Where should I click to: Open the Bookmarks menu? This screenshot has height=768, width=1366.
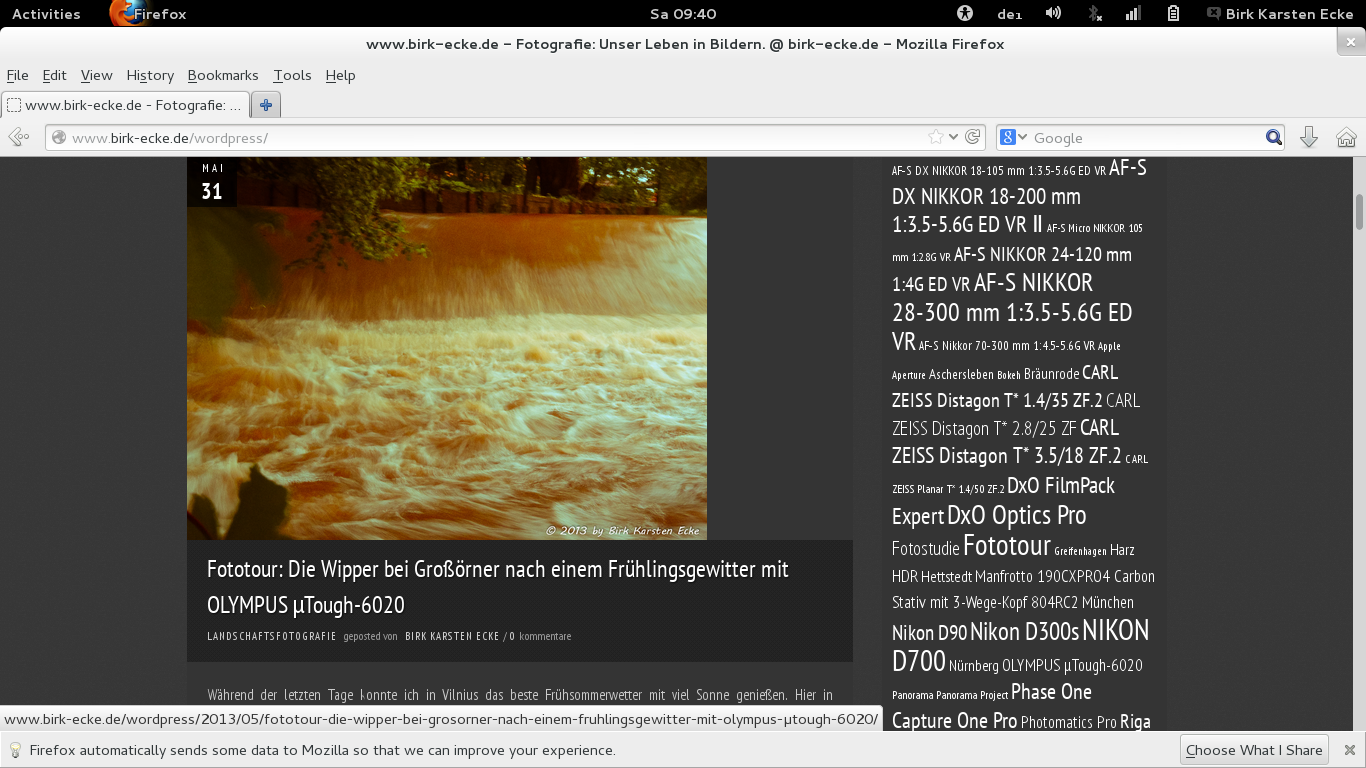223,75
